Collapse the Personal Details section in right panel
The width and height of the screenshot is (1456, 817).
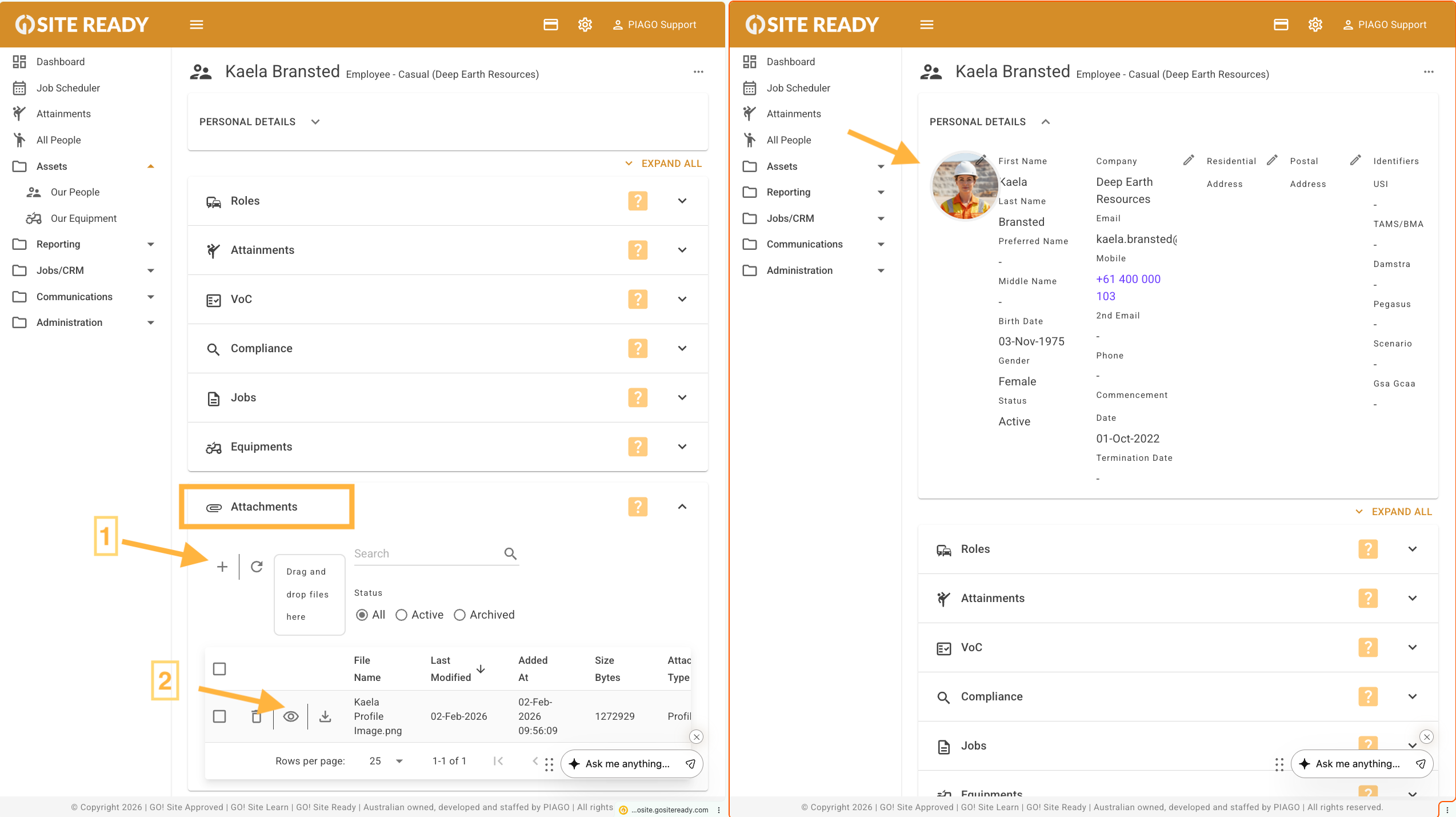(x=1045, y=122)
